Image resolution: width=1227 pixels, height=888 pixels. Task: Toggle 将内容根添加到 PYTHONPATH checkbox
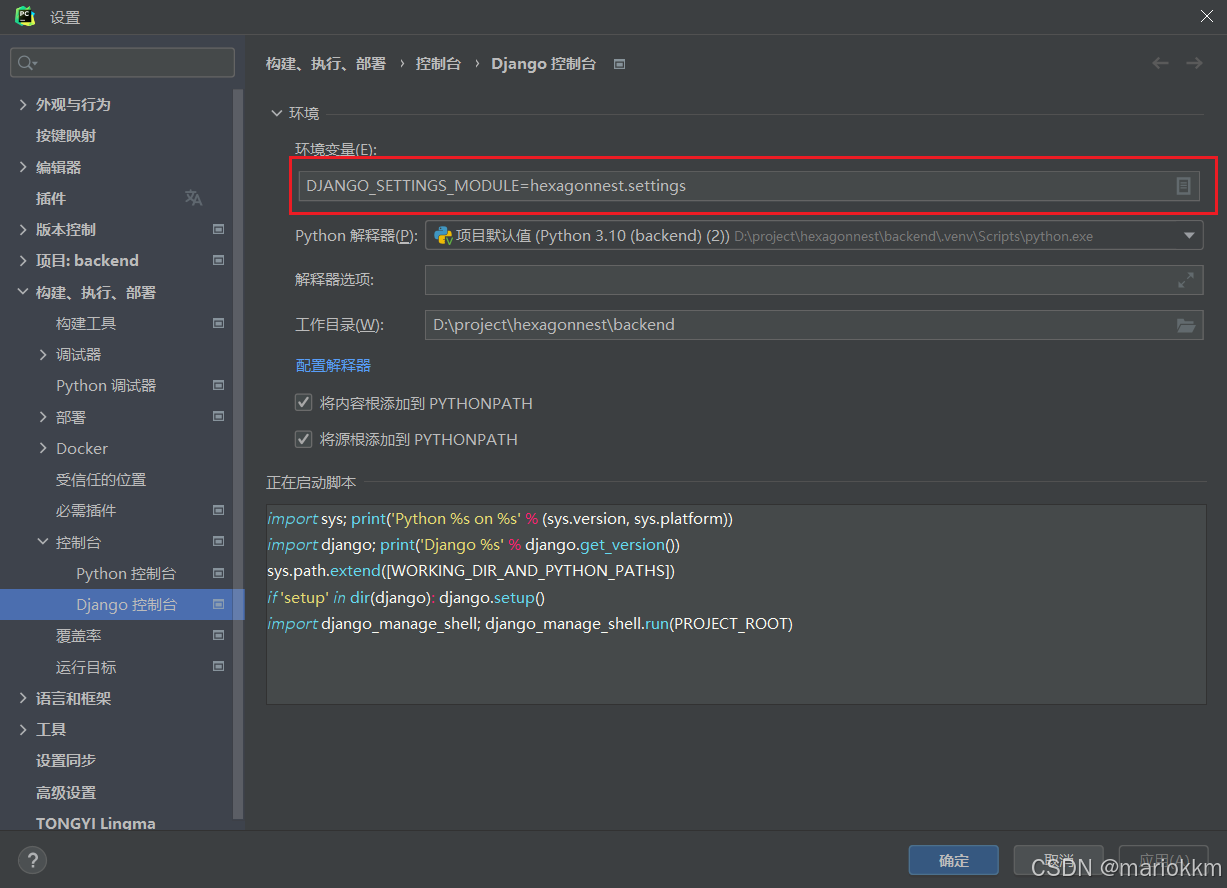pyautogui.click(x=304, y=403)
